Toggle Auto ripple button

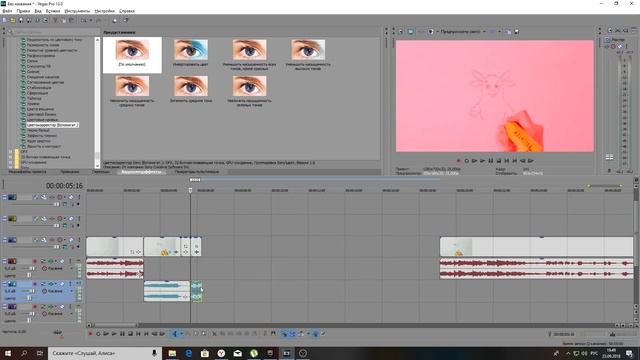301,334
